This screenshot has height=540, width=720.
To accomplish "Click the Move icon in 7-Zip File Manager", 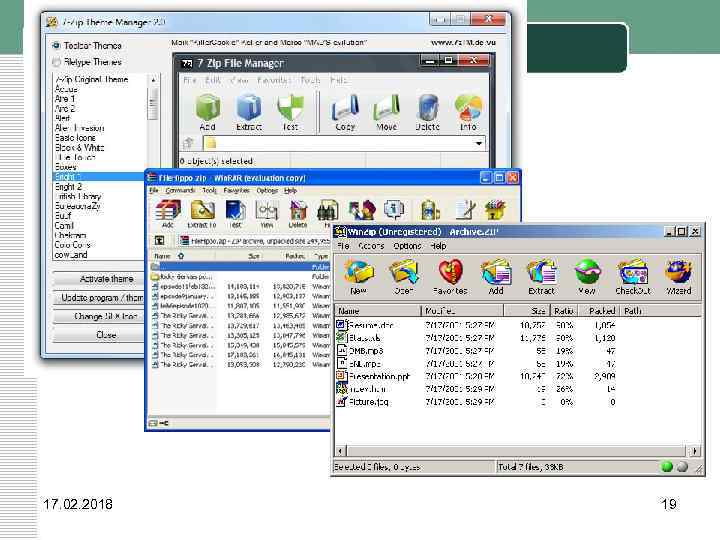I will [386, 108].
